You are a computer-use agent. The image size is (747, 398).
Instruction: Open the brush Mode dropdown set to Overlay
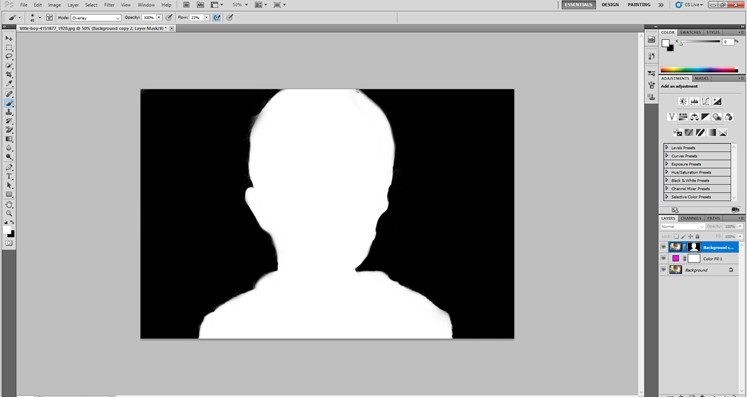96,18
